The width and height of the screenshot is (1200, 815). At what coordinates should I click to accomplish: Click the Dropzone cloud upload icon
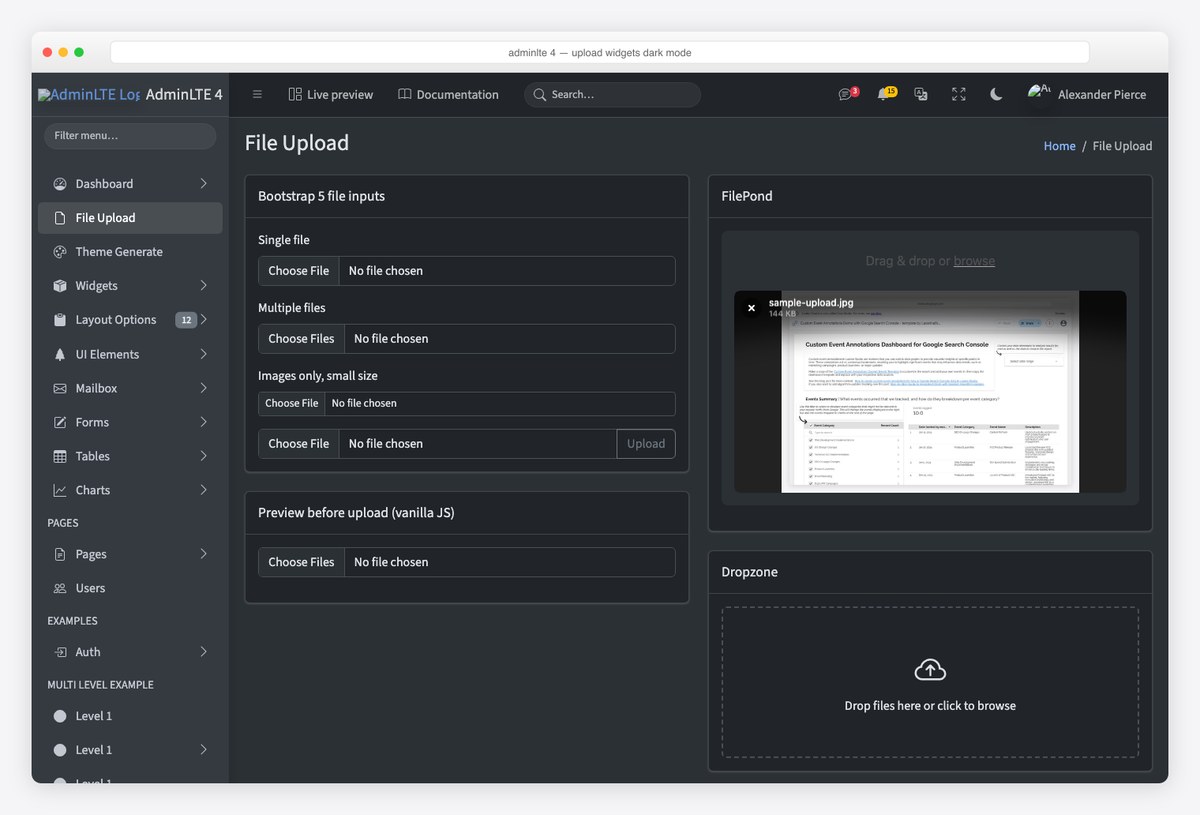tap(930, 669)
